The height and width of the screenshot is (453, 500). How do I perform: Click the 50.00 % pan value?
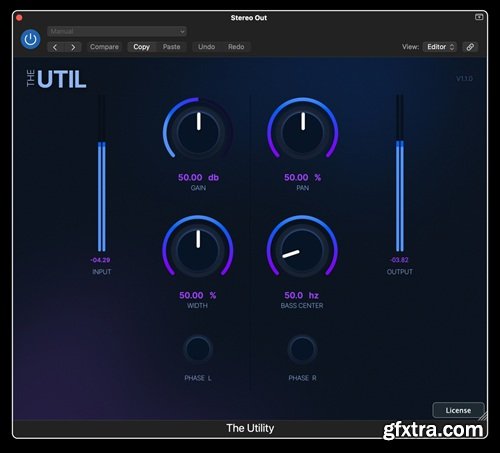302,177
